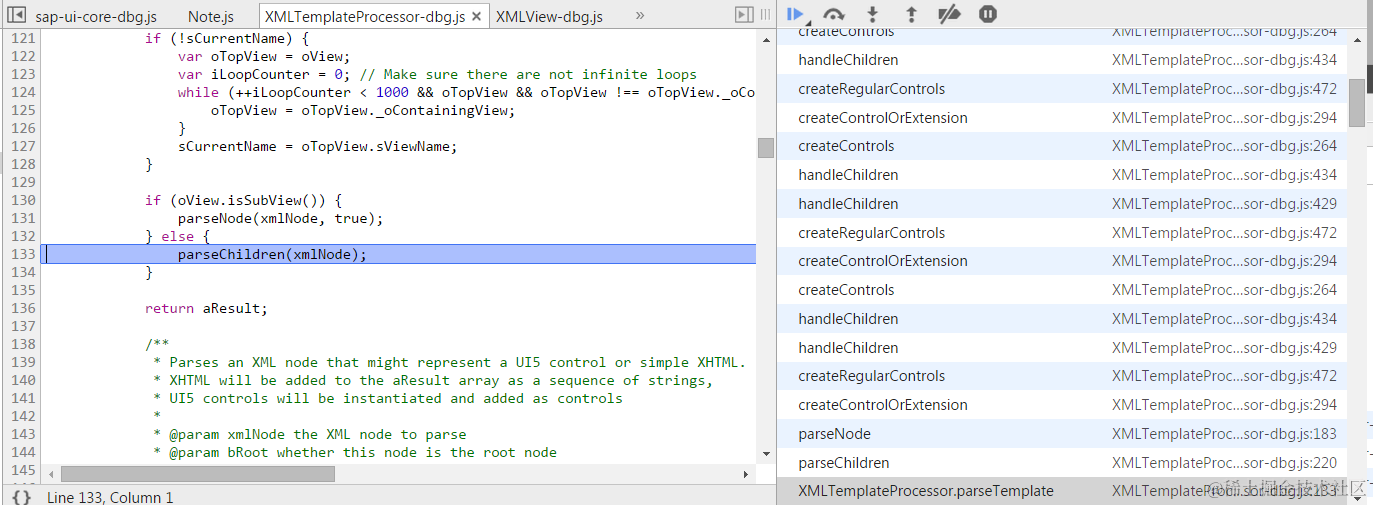The image size is (1373, 505).
Task: Open source link ending in dbg.js:220
Action: 1224,463
